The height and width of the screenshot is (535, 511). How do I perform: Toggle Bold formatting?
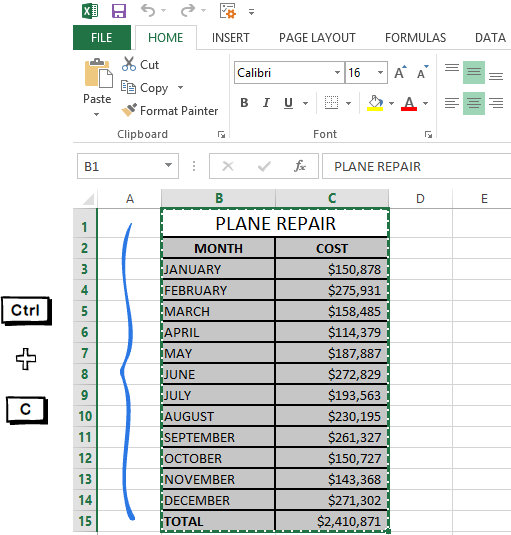coord(244,103)
